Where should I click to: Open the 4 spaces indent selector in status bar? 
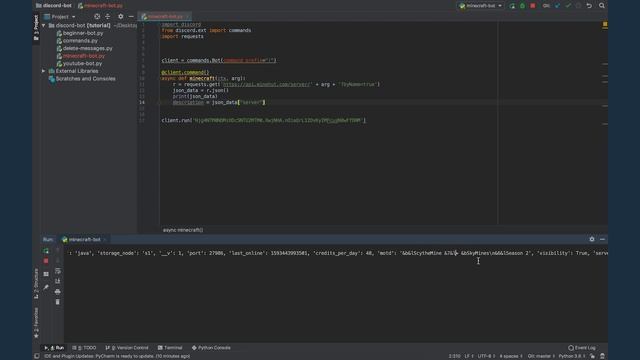point(511,356)
